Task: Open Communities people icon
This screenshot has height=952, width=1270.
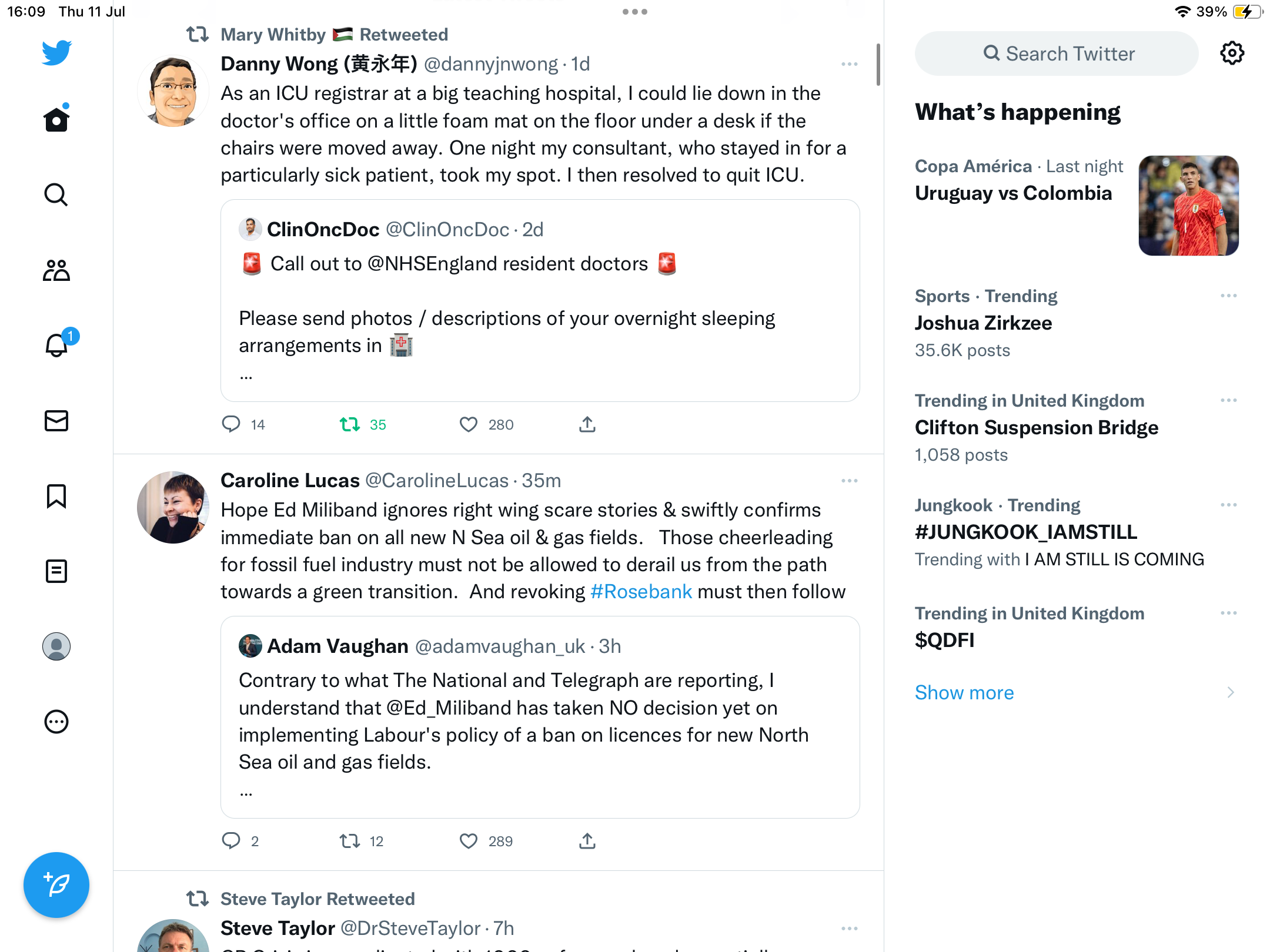Action: [x=56, y=270]
